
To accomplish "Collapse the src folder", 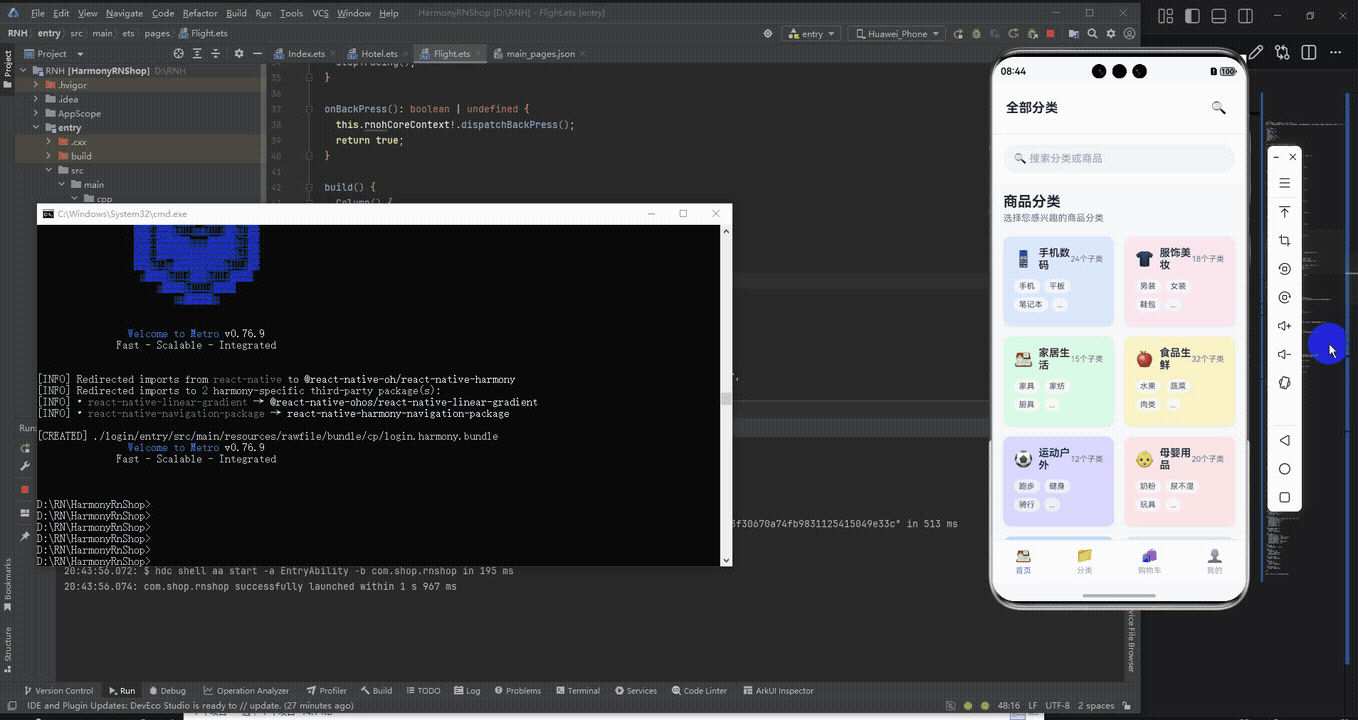I will click(x=48, y=170).
